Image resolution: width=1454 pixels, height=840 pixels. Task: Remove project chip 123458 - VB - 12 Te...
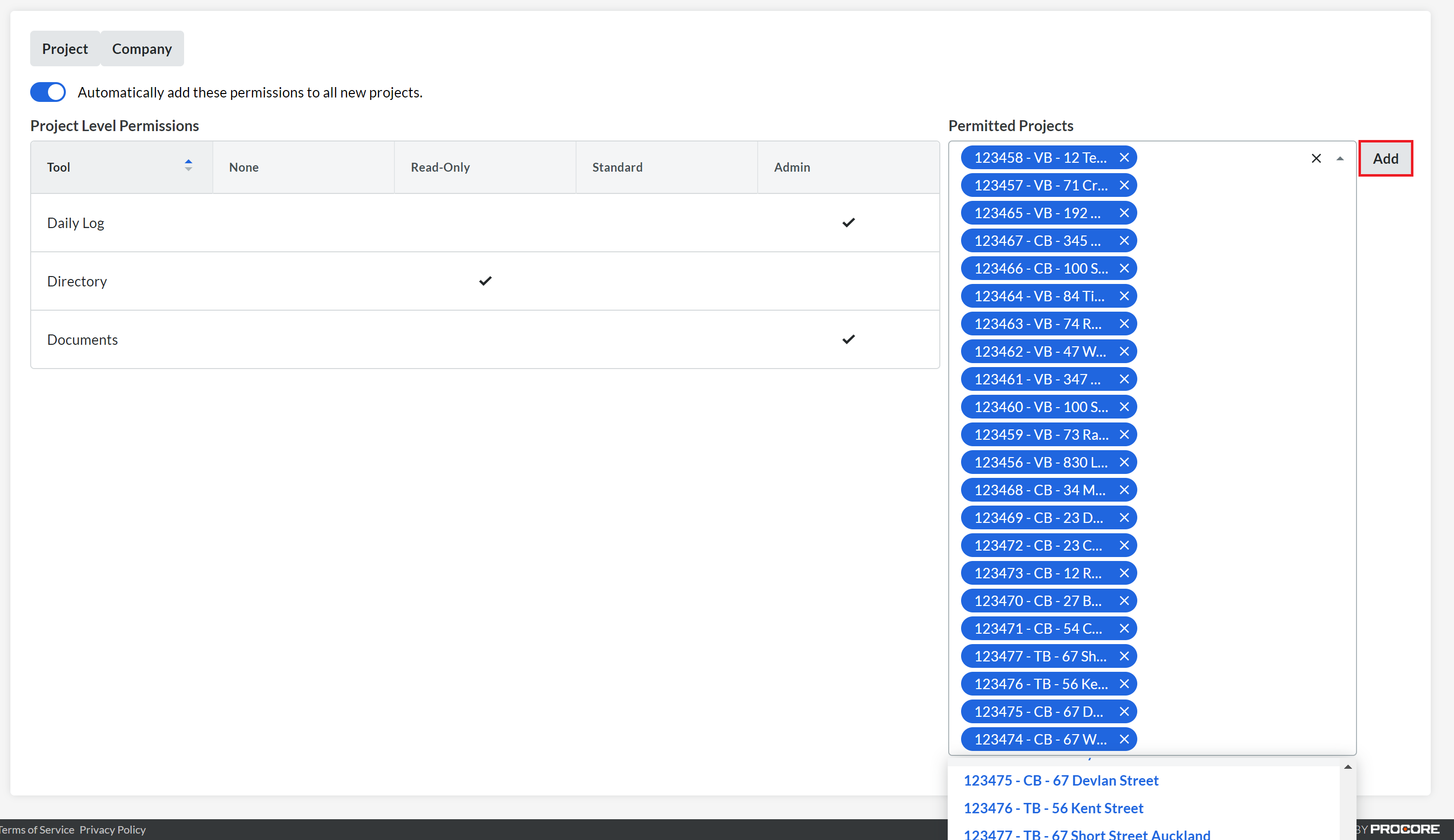point(1124,157)
